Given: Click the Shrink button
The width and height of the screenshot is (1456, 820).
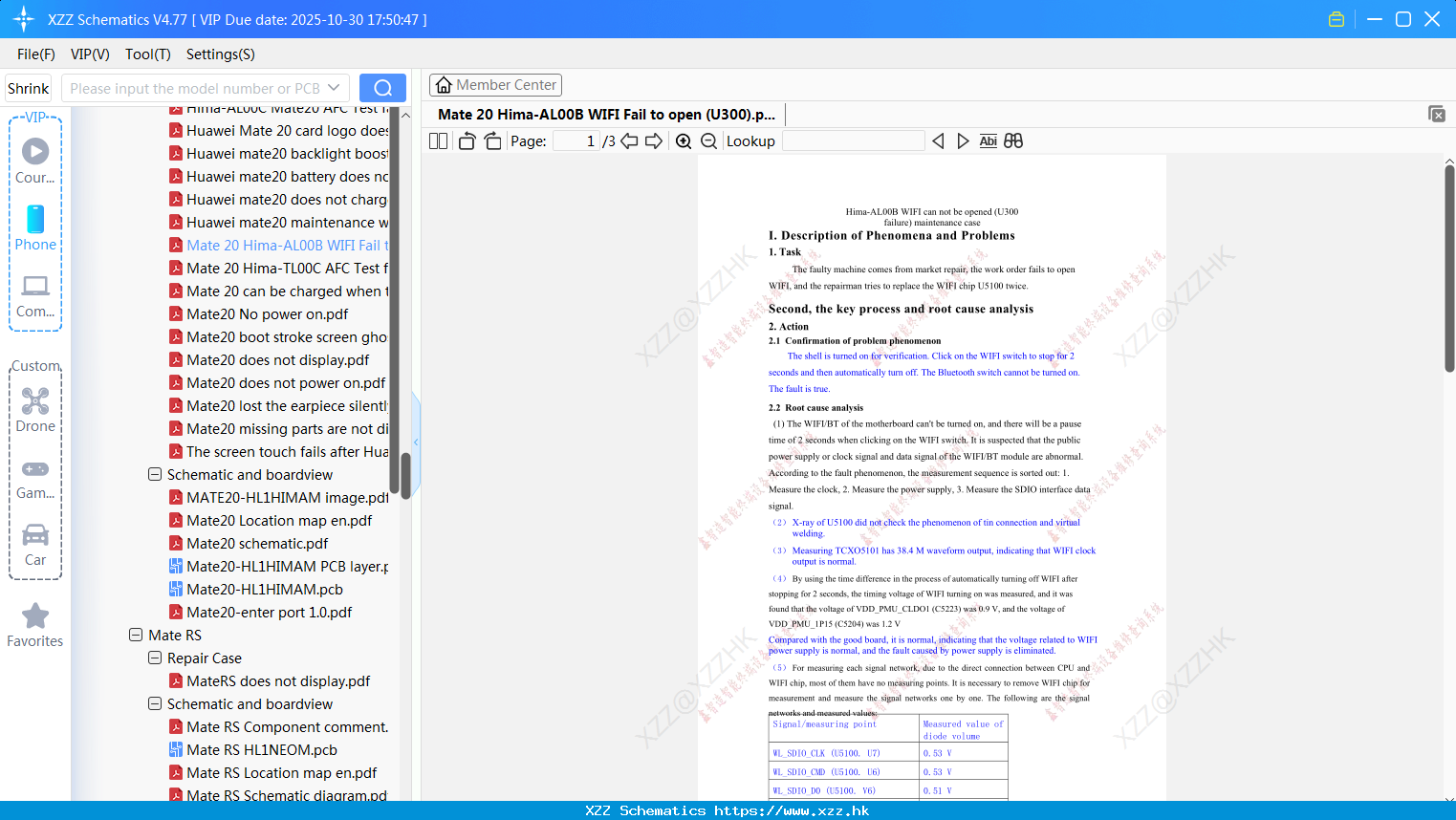Looking at the screenshot, I should click(x=28, y=88).
